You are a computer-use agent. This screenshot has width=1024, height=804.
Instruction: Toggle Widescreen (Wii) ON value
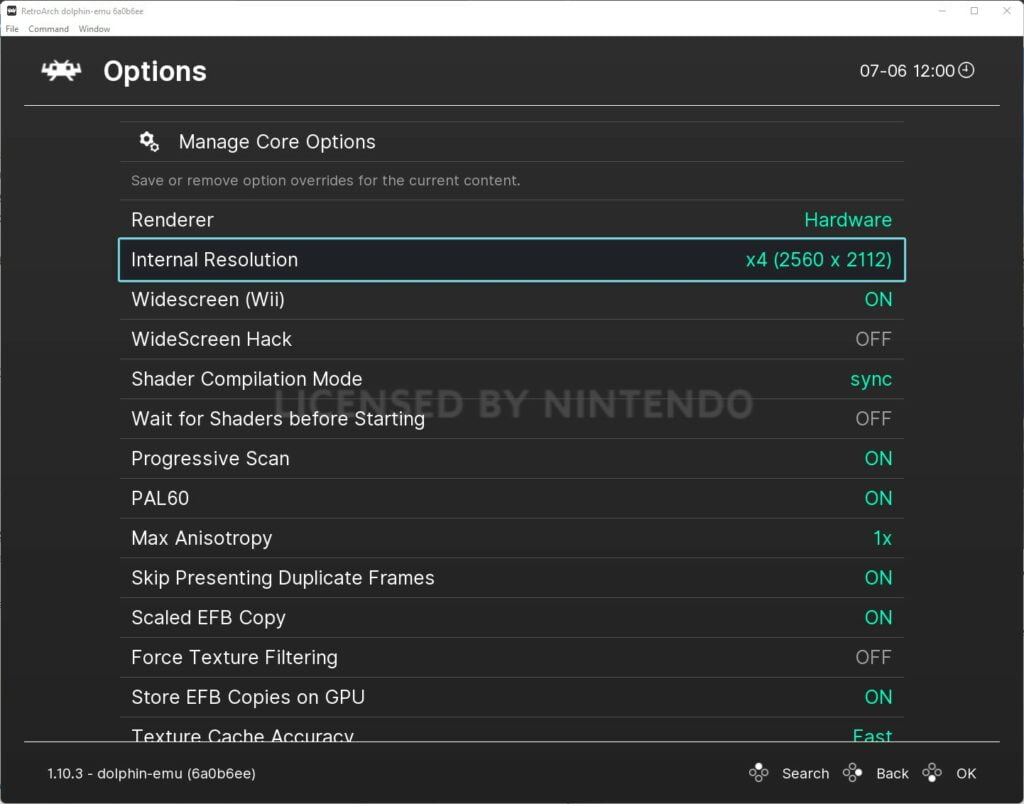pos(878,299)
